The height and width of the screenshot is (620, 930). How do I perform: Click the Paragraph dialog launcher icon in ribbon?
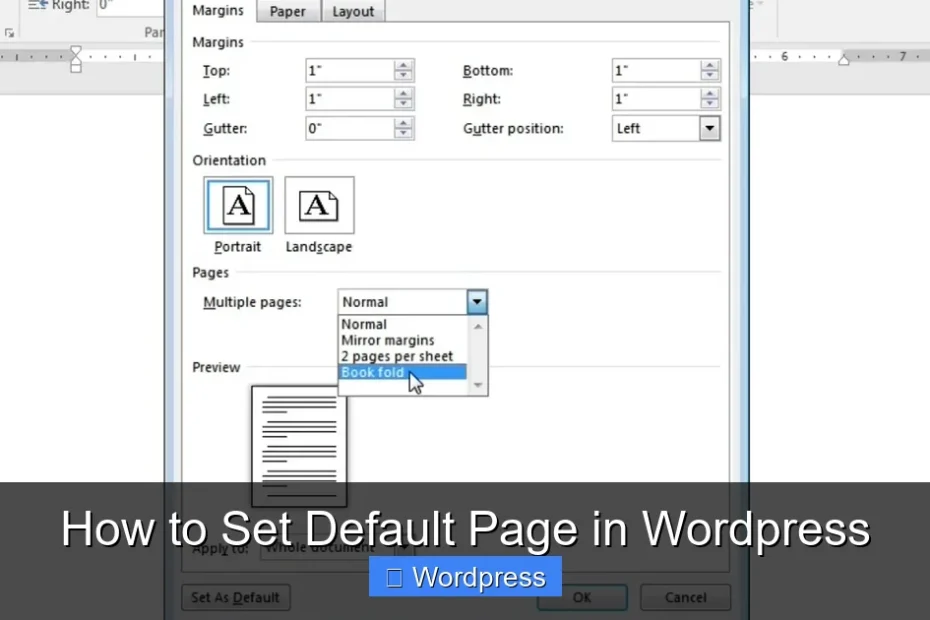coord(9,33)
